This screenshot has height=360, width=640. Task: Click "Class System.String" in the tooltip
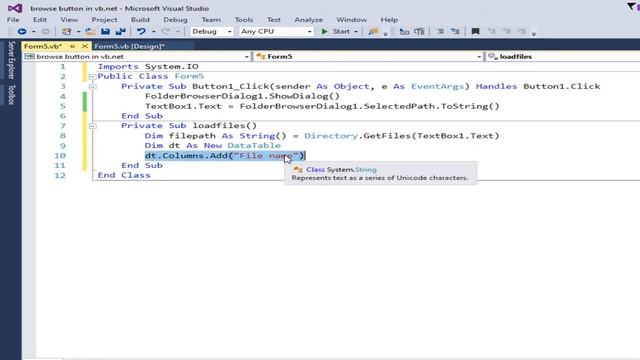[341, 169]
